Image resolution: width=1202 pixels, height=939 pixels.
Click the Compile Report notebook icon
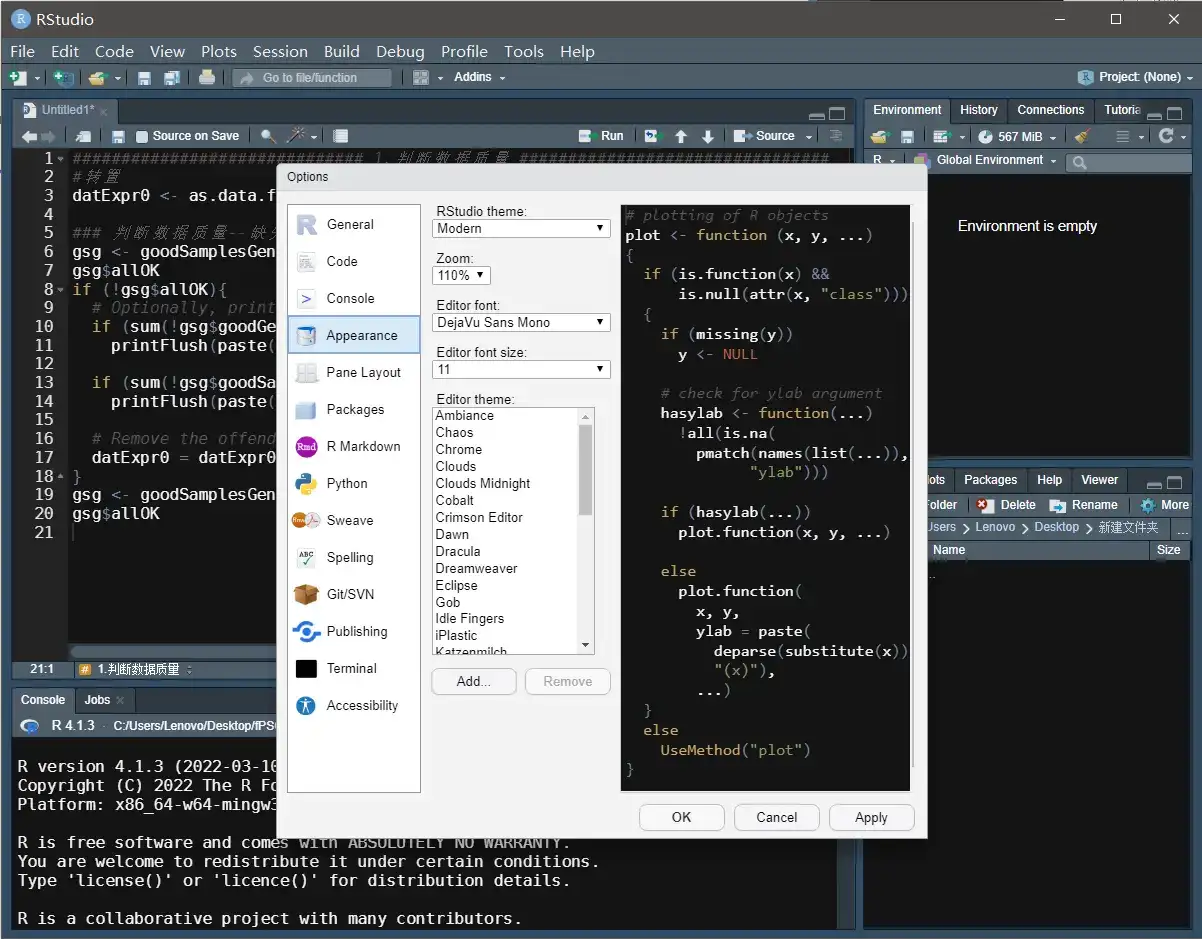(341, 136)
